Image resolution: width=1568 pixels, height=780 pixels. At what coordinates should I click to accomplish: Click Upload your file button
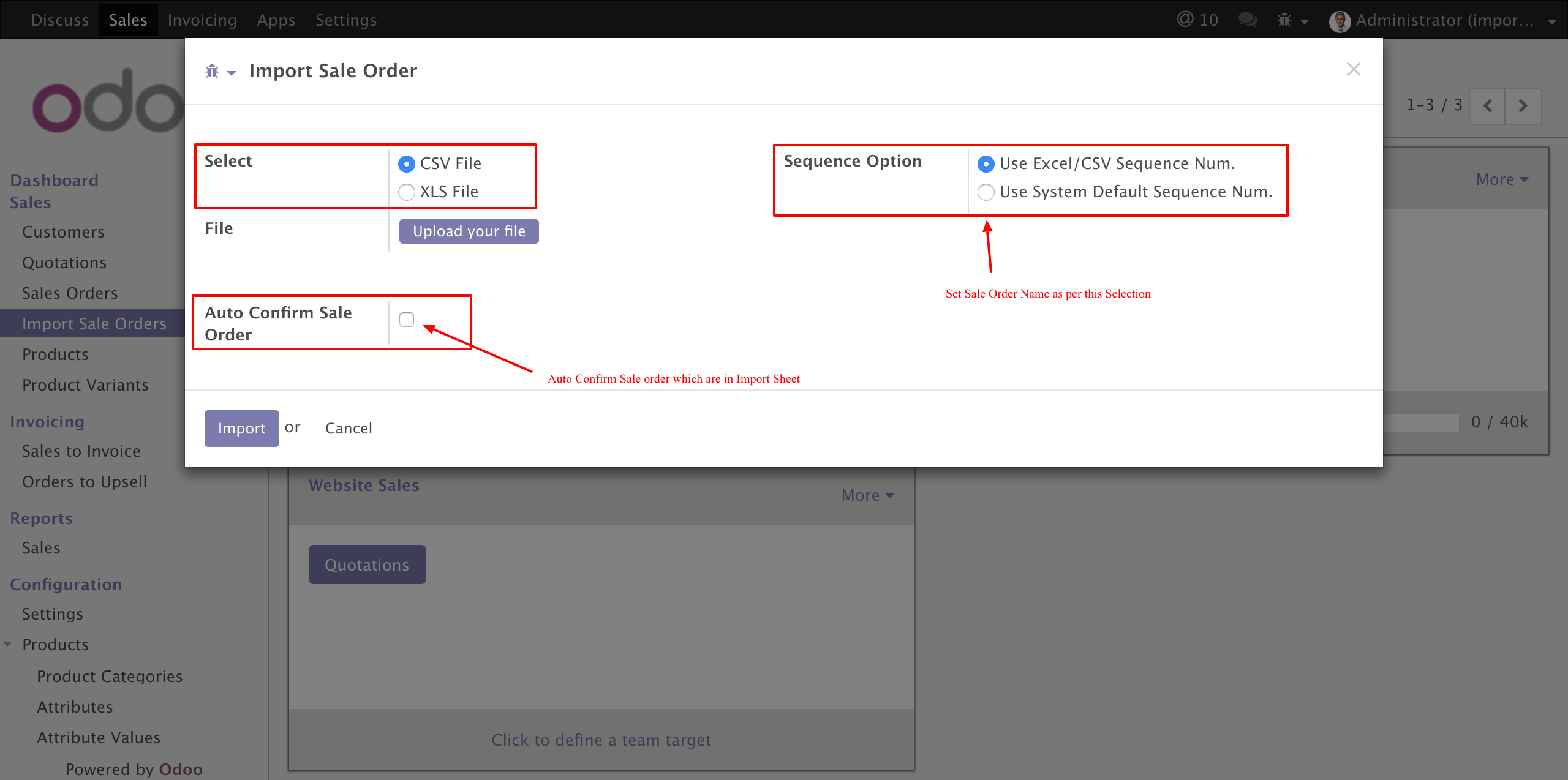pyautogui.click(x=469, y=231)
